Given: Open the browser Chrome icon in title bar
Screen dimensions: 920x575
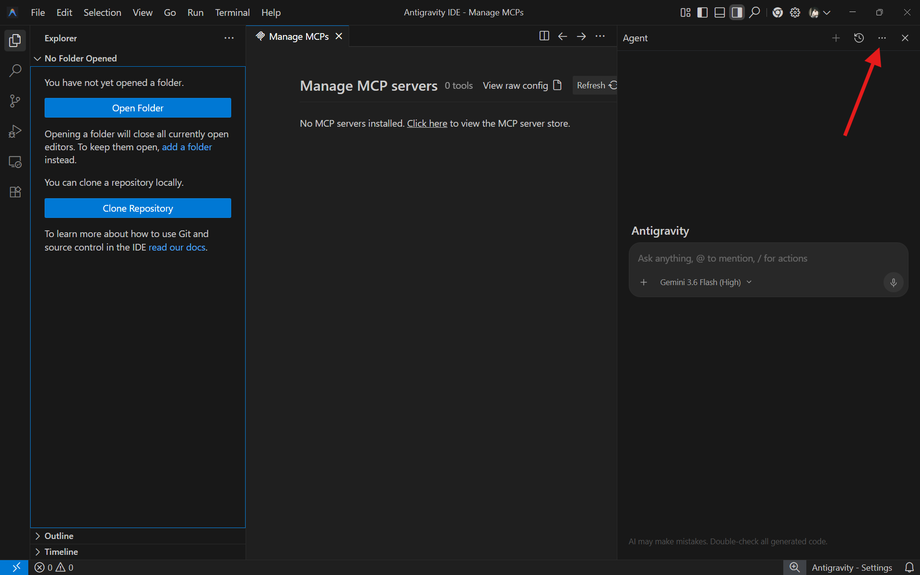Looking at the screenshot, I should [x=777, y=12].
